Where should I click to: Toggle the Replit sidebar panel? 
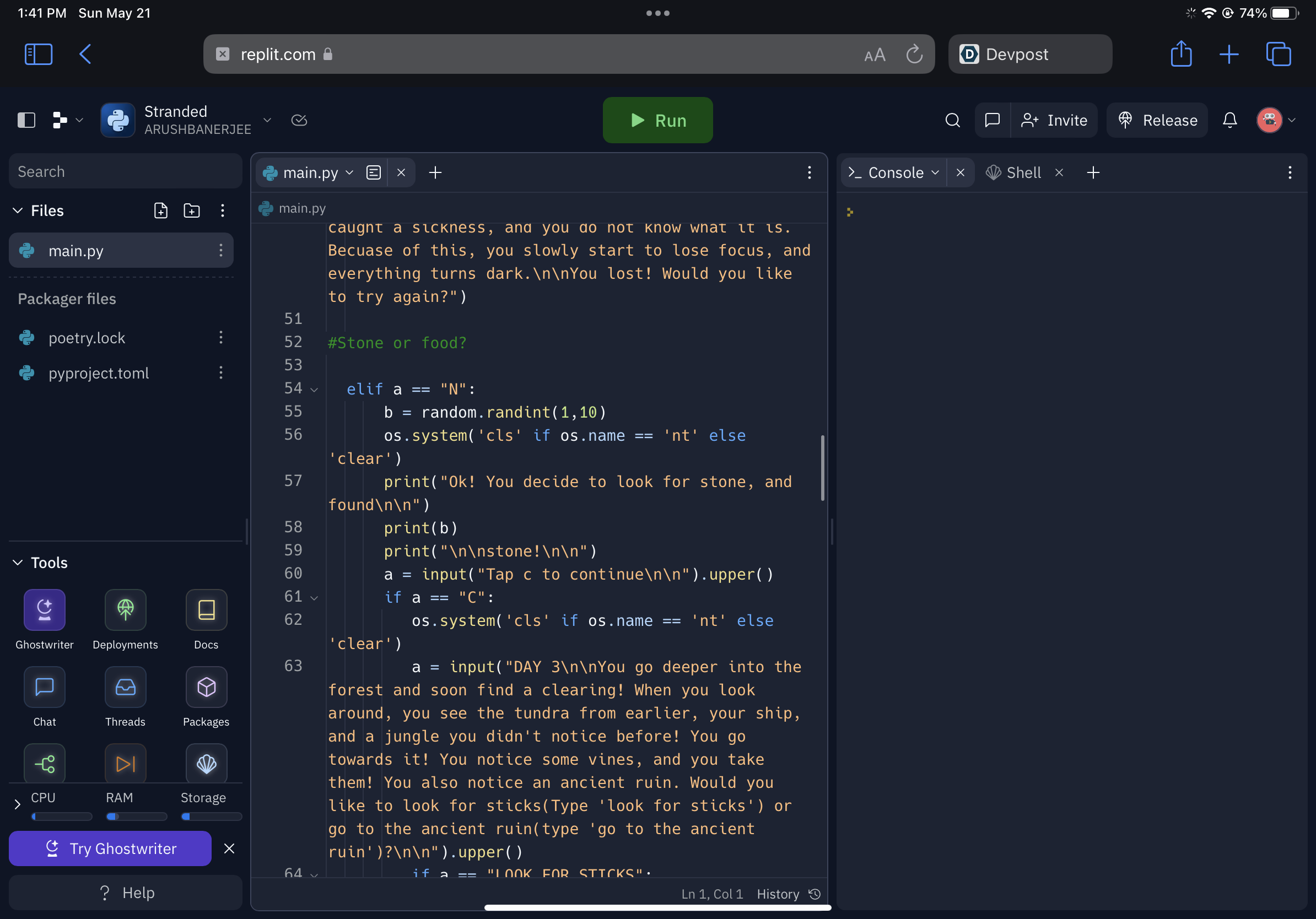point(26,120)
